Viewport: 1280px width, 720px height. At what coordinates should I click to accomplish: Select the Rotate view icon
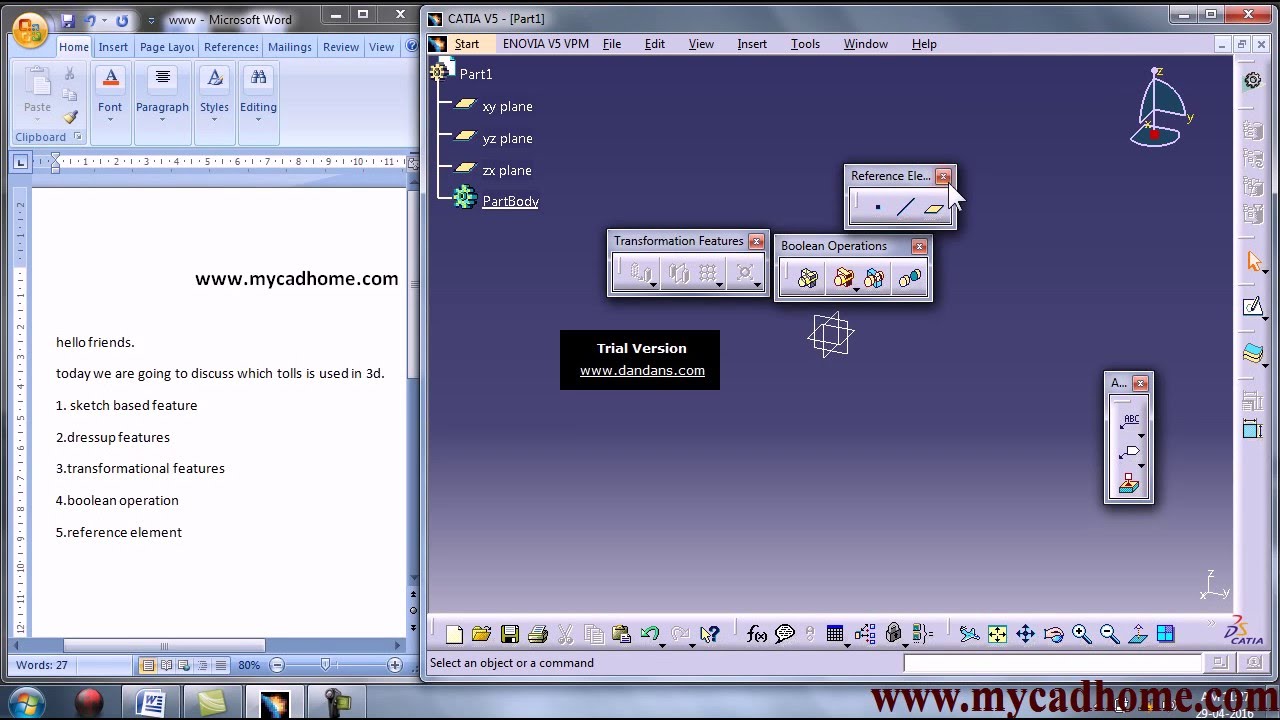1053,634
